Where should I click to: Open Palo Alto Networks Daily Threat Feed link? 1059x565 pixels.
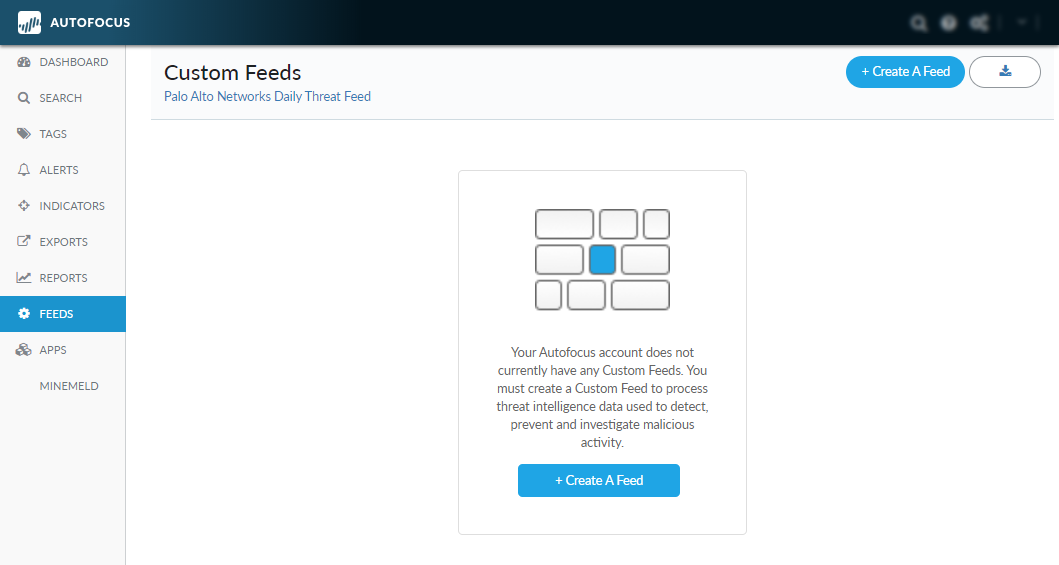[x=267, y=97]
